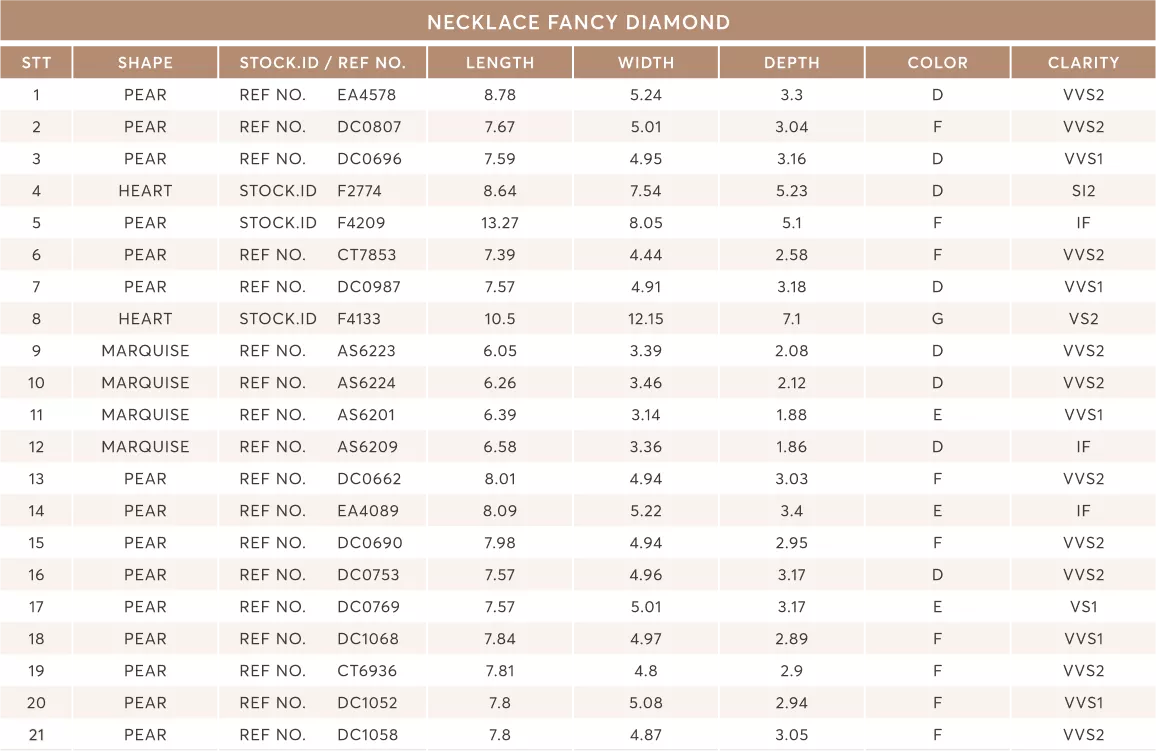Click depth value 1.86
The width and height of the screenshot is (1156, 751).
[x=792, y=447]
